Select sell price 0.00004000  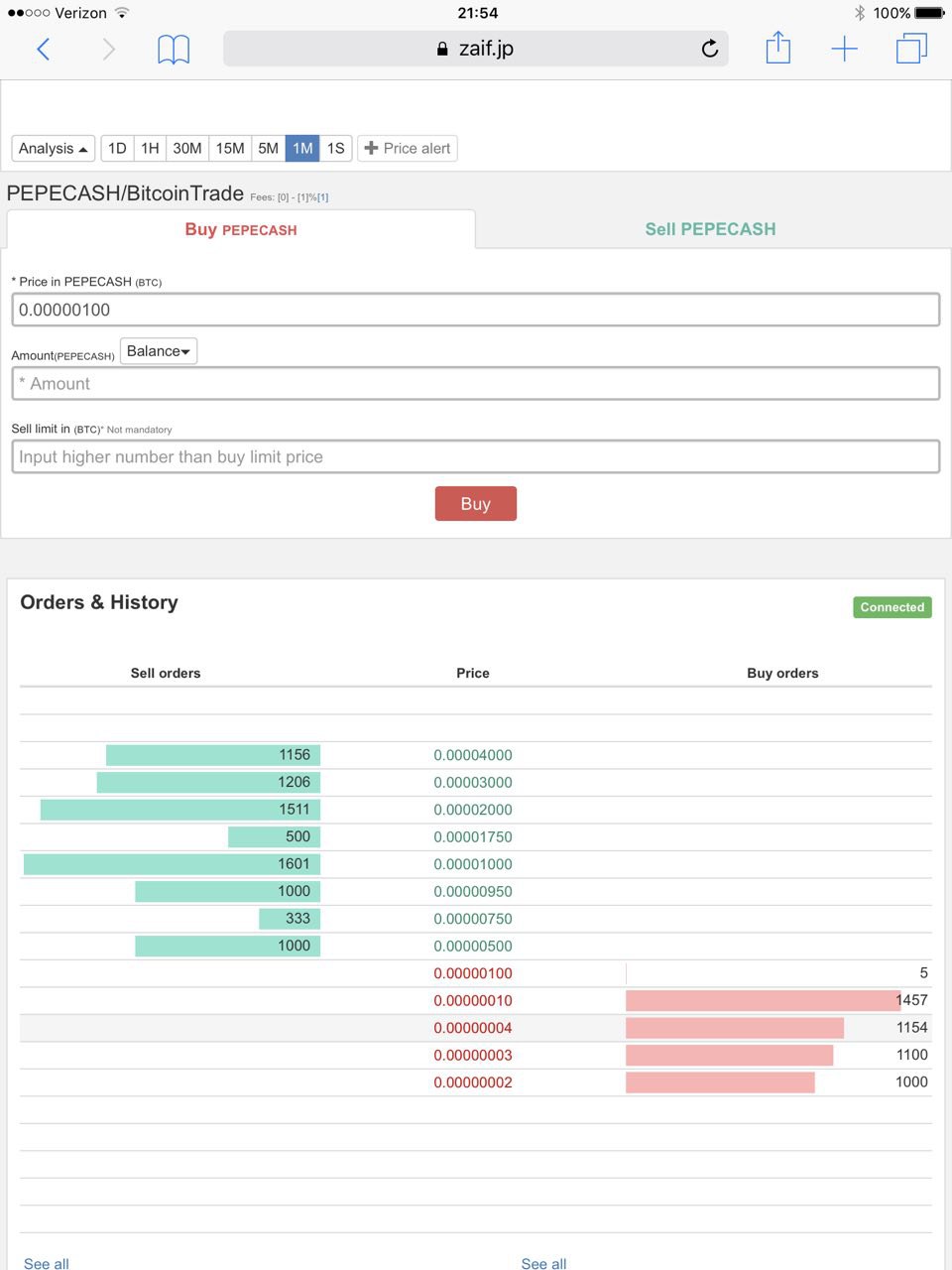(x=473, y=755)
